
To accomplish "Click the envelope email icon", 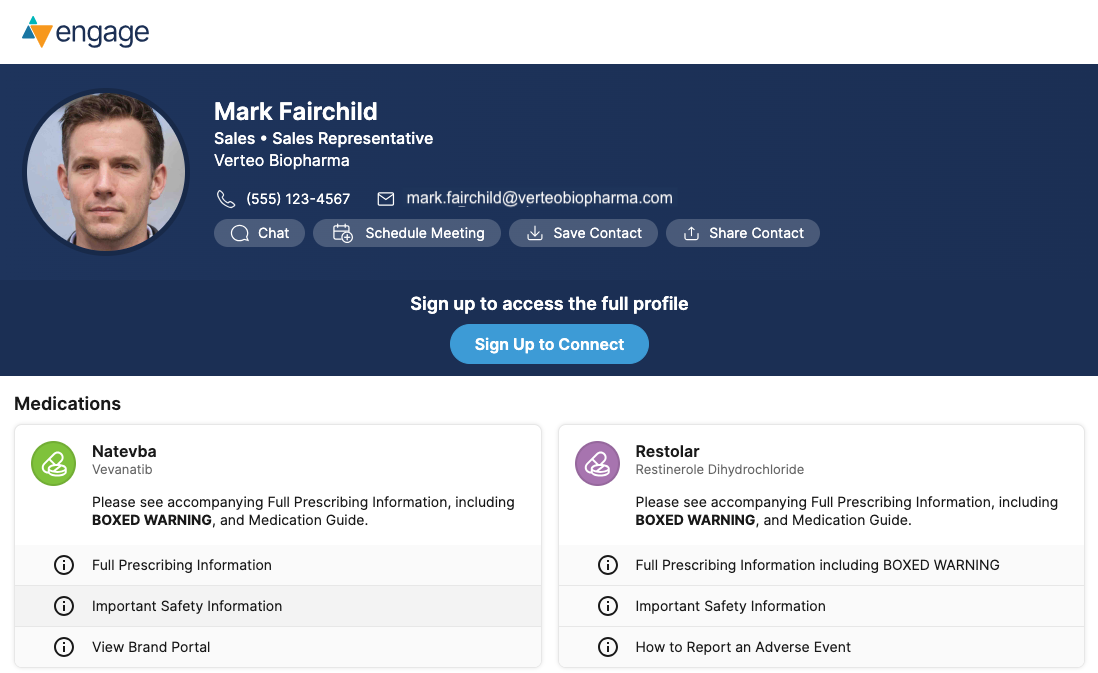I will pos(385,198).
